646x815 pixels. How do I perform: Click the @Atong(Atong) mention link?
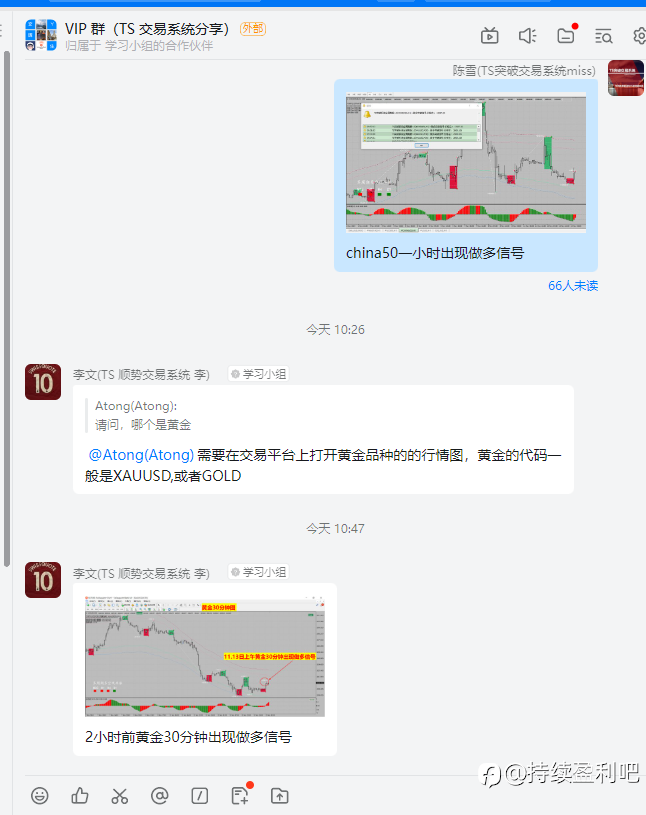(x=141, y=455)
